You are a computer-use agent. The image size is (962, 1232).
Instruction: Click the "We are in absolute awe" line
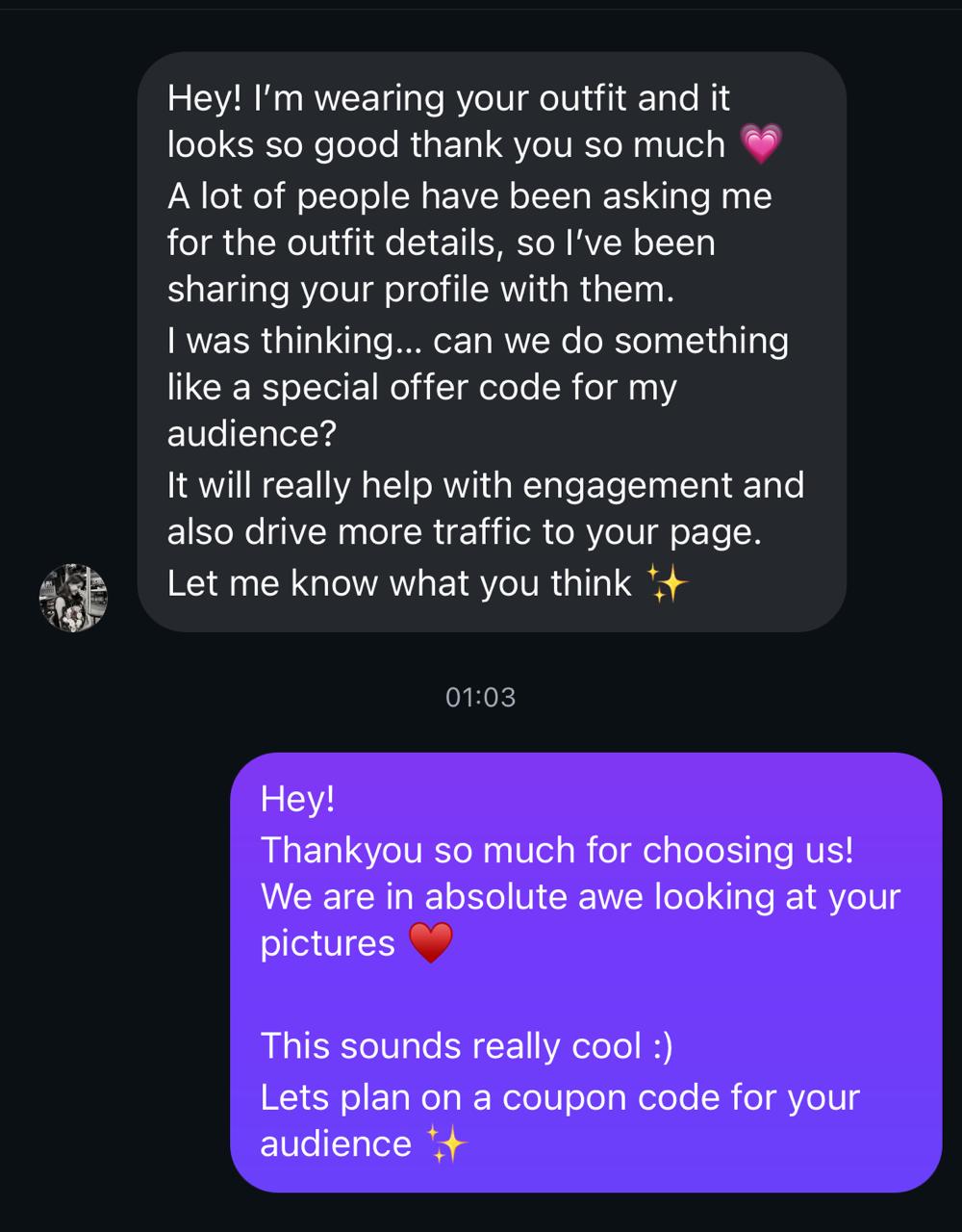580,896
